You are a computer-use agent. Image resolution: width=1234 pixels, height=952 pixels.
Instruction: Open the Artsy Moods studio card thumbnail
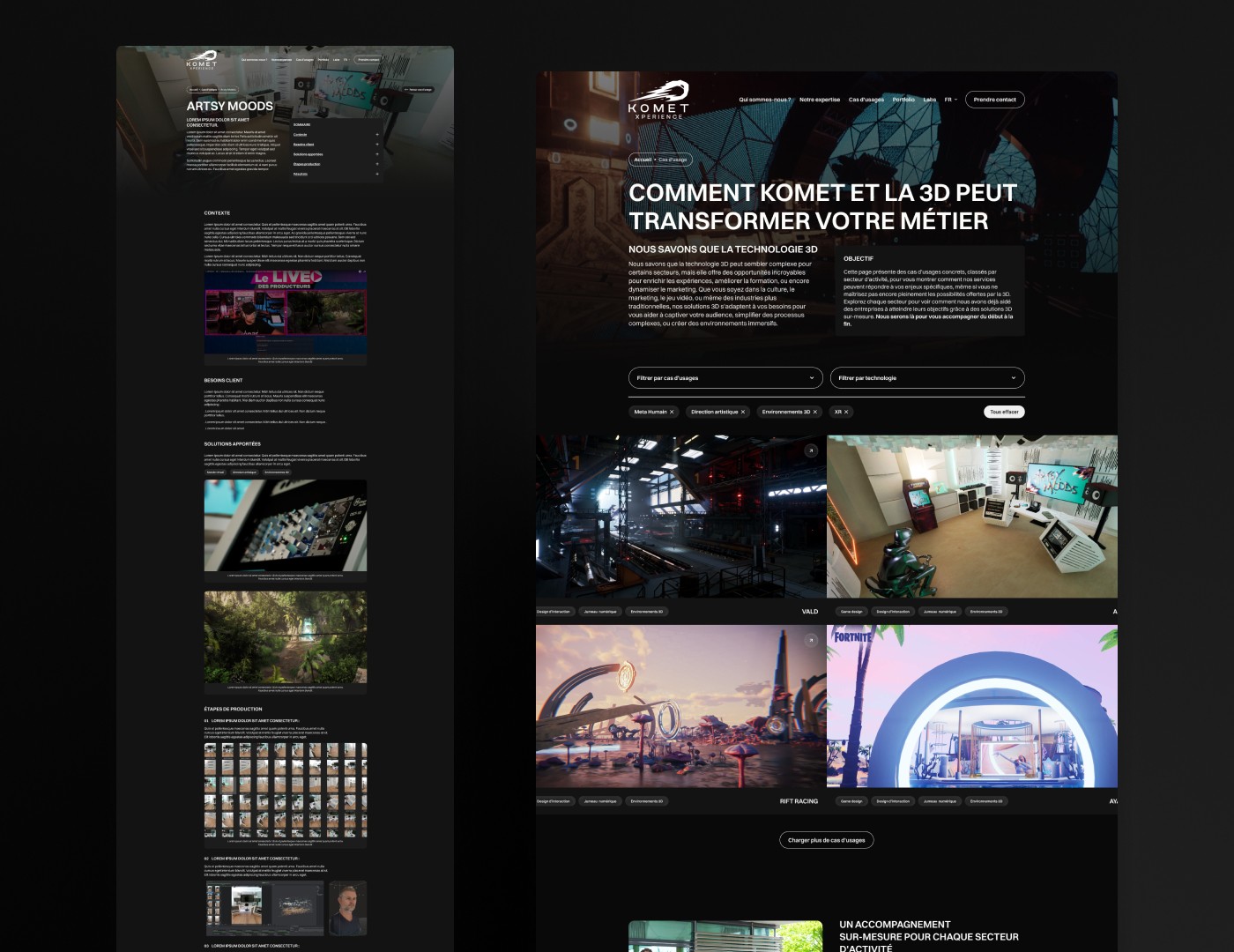click(x=972, y=517)
